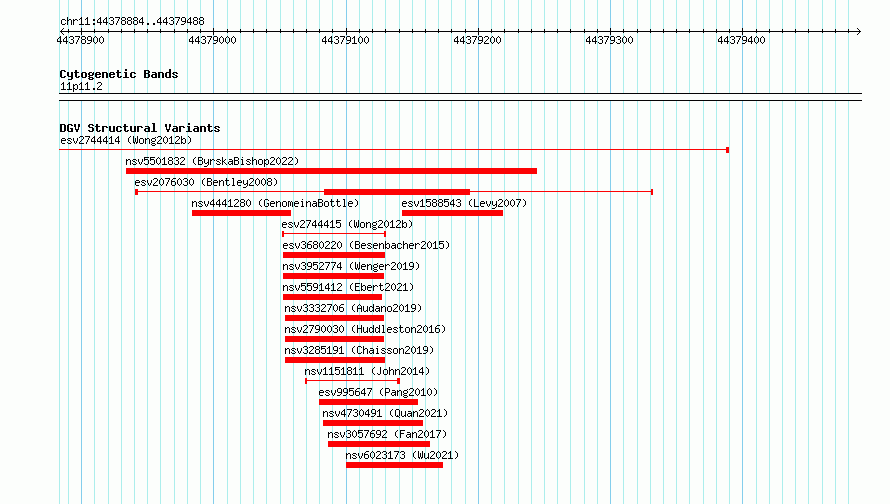Click the nsv3285191 red feature bar
Viewport: 890px width, 504px height.
(335, 360)
